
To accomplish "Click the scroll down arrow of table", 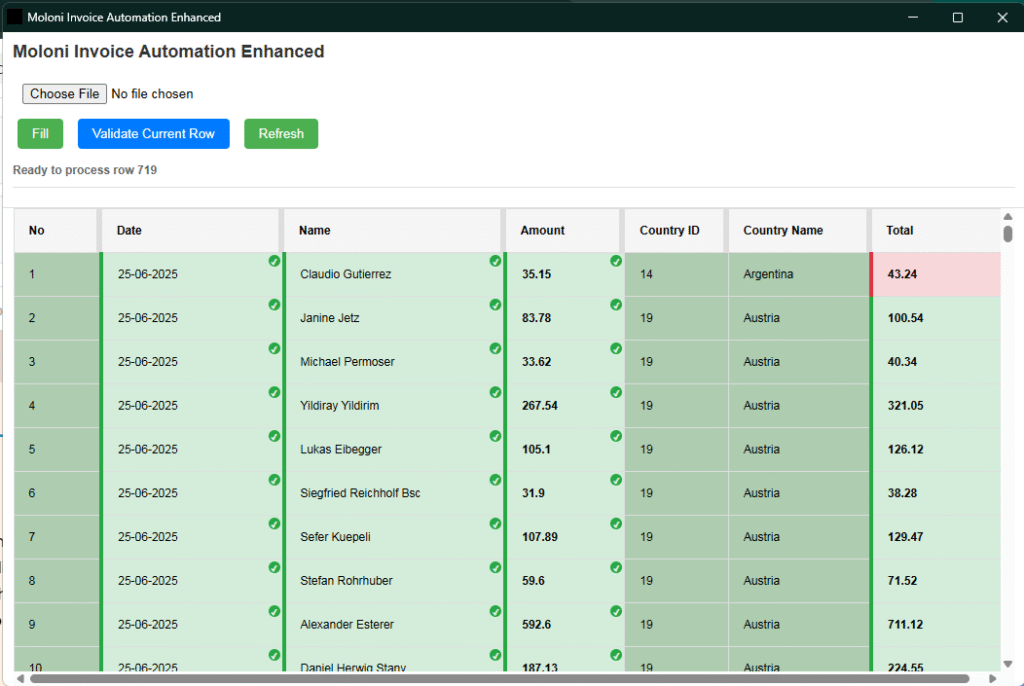I will (1008, 664).
